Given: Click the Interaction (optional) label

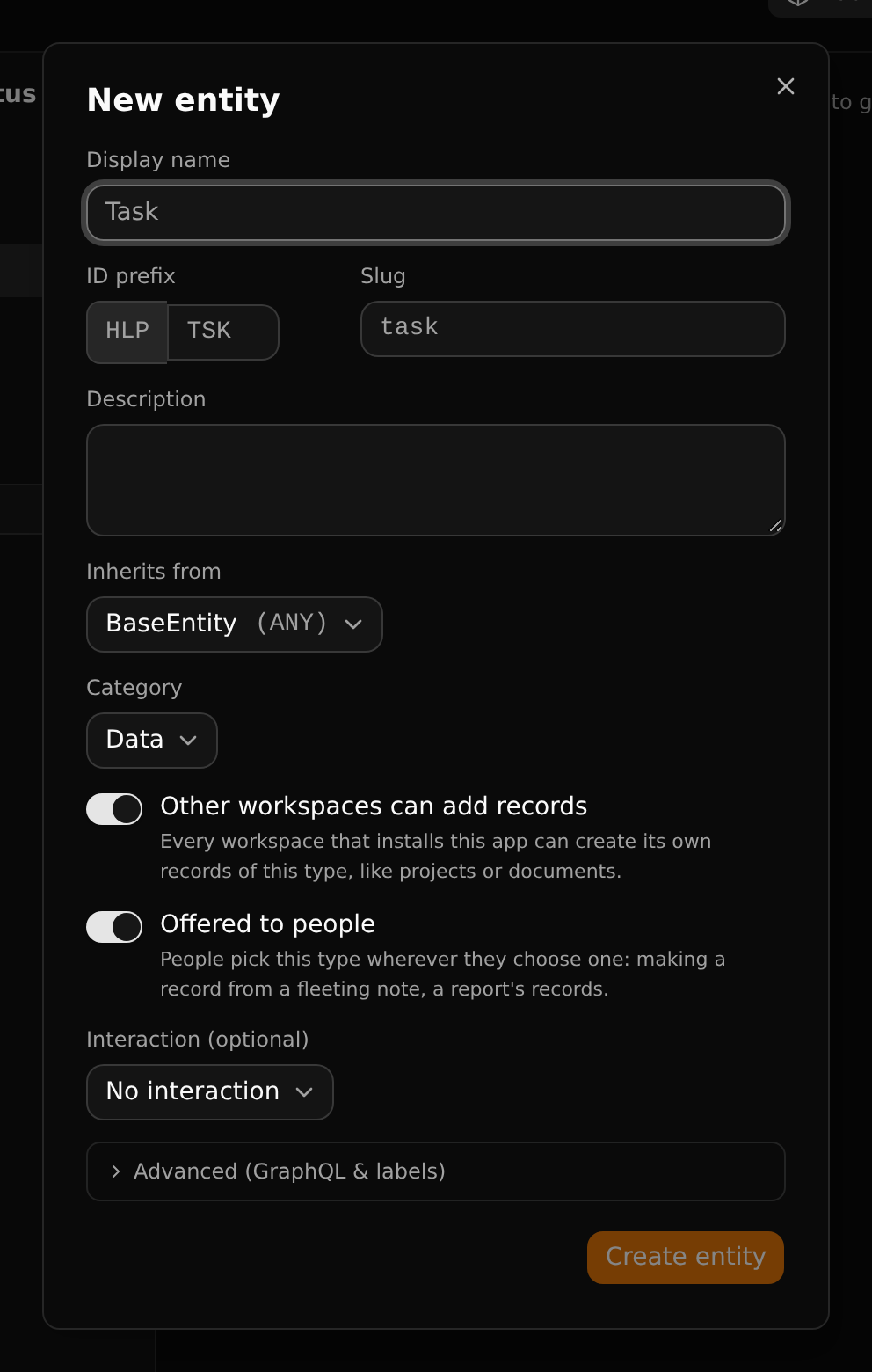Looking at the screenshot, I should (x=198, y=1040).
